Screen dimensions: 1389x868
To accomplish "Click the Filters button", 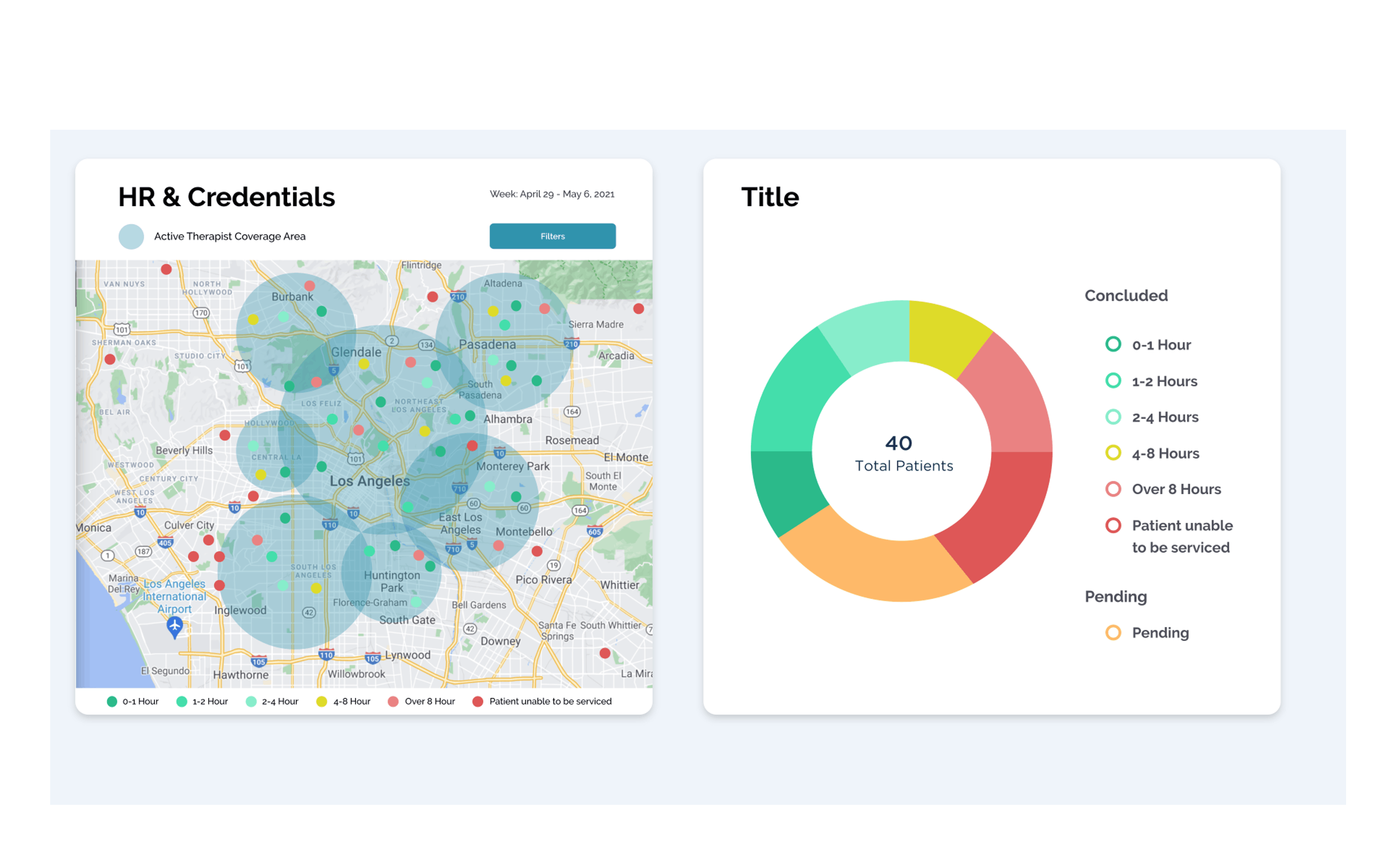I will pyautogui.click(x=552, y=236).
